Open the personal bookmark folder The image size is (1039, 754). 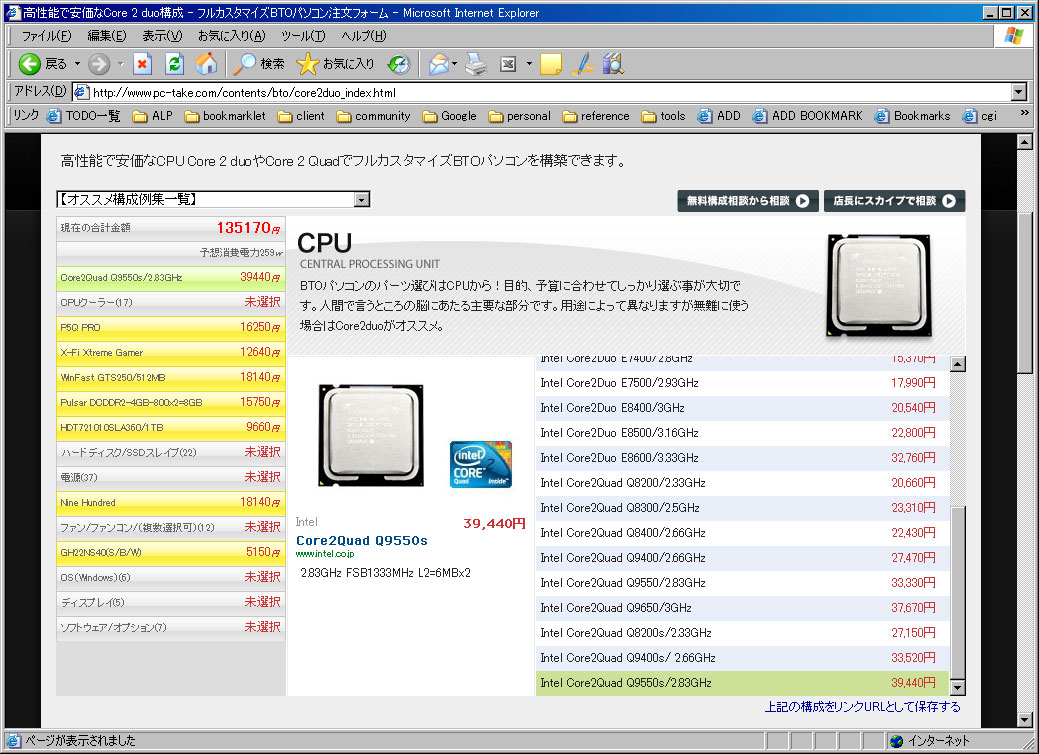click(519, 116)
